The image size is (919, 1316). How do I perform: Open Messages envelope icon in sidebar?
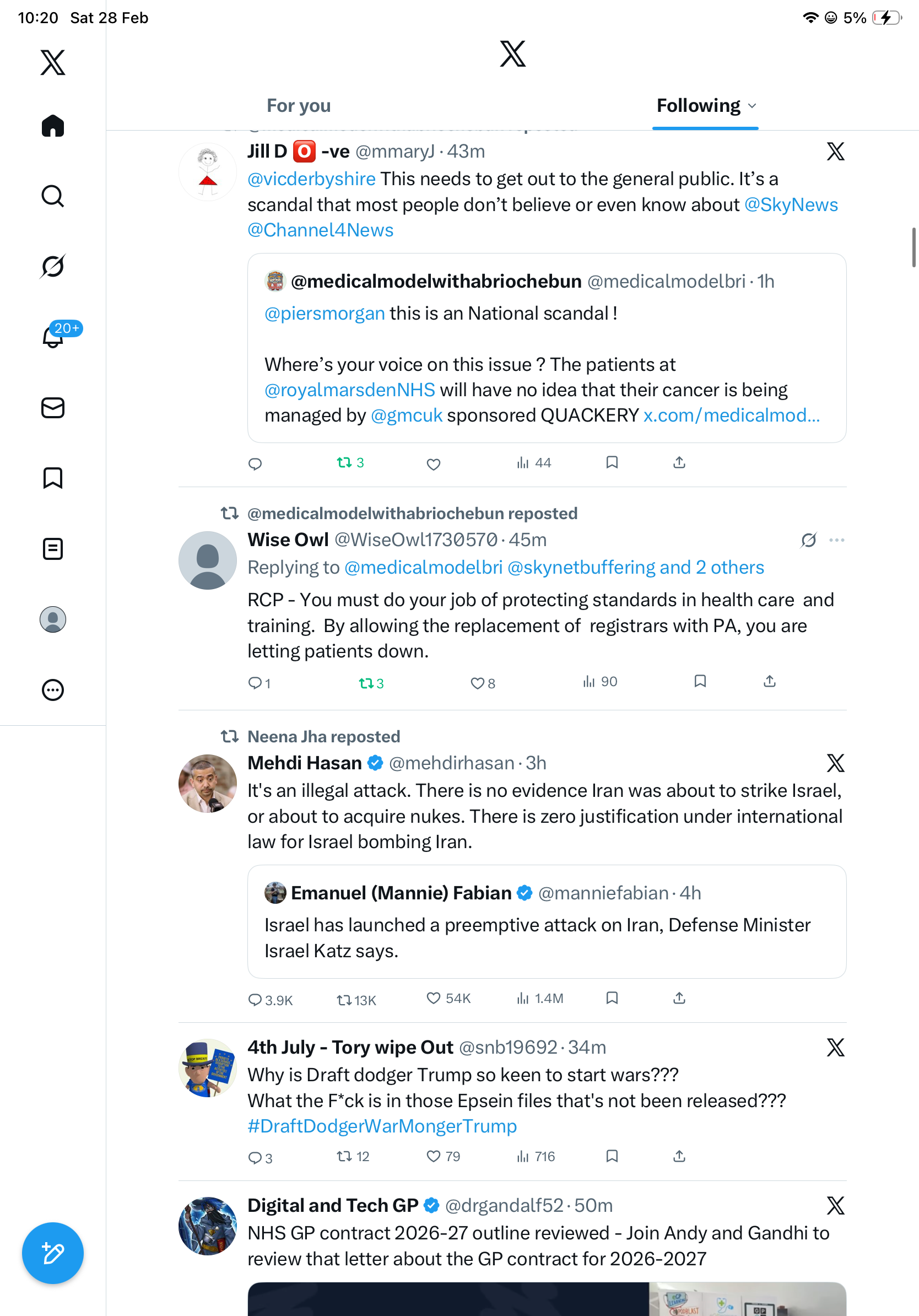(x=53, y=407)
